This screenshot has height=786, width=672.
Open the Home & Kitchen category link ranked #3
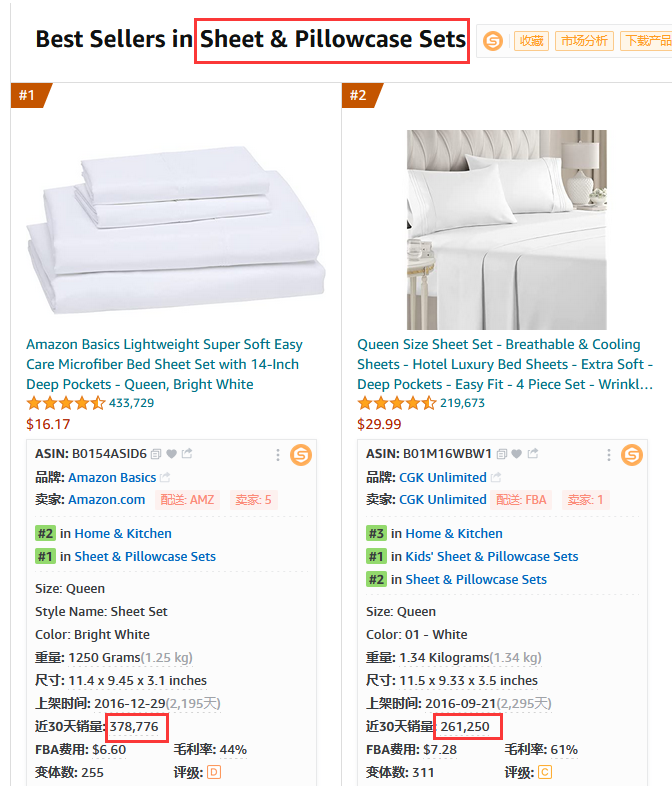click(454, 533)
